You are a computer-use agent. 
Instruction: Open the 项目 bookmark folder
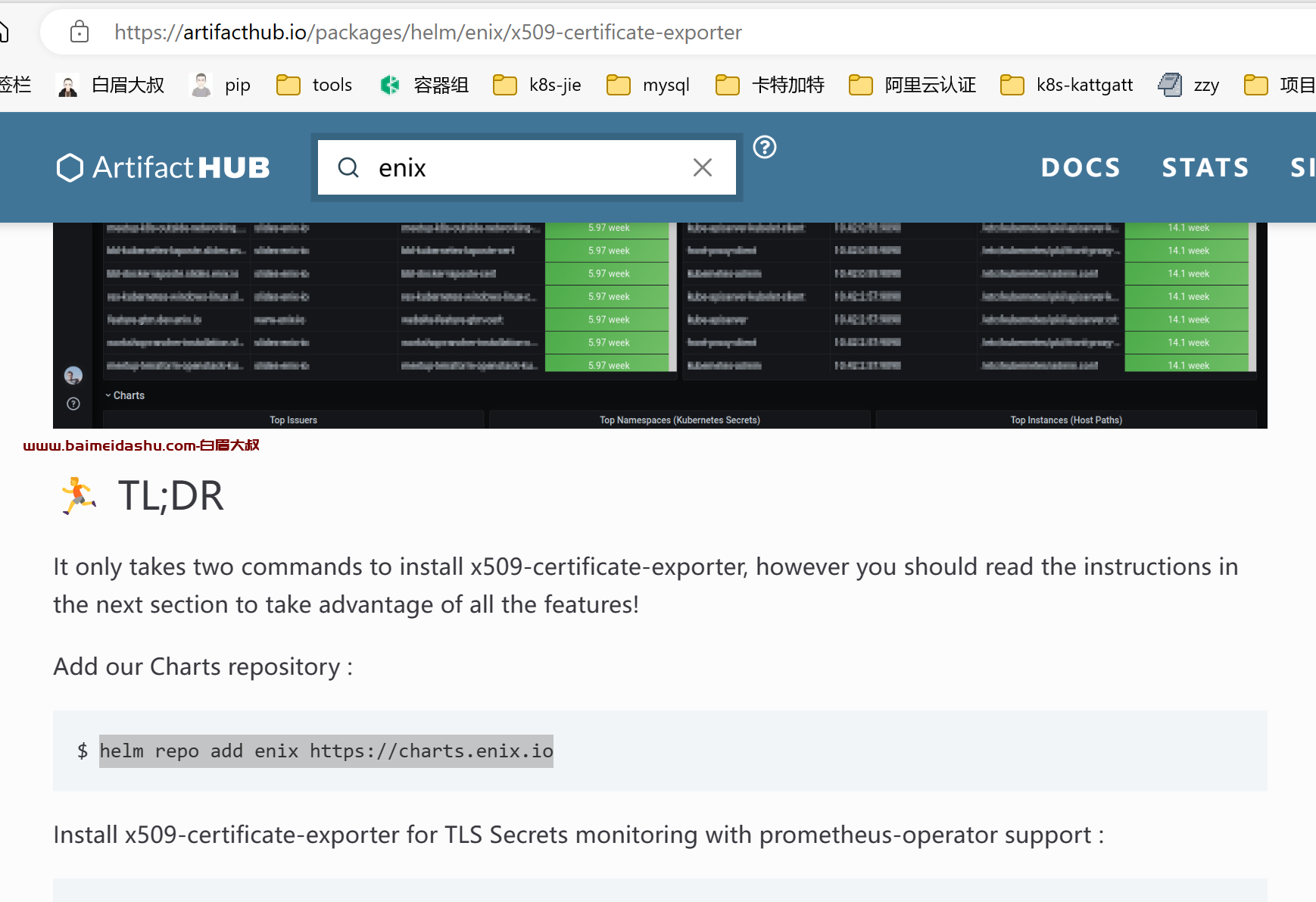tap(1280, 85)
